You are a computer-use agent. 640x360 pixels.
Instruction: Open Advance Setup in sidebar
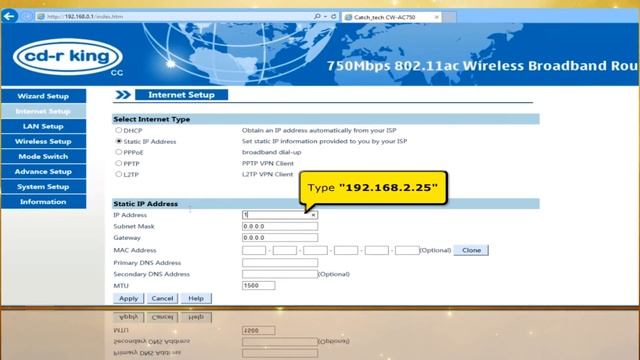pyautogui.click(x=43, y=172)
